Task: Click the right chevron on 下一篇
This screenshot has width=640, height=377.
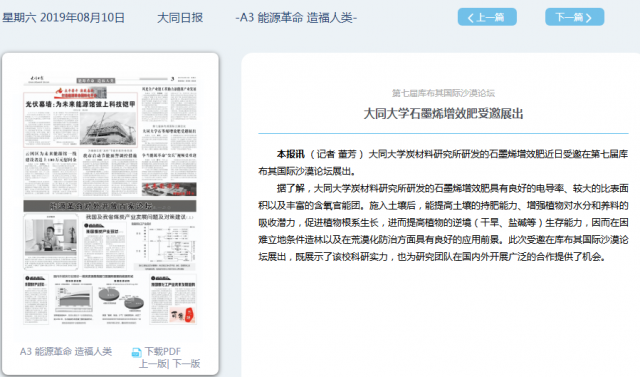Action: 588,18
